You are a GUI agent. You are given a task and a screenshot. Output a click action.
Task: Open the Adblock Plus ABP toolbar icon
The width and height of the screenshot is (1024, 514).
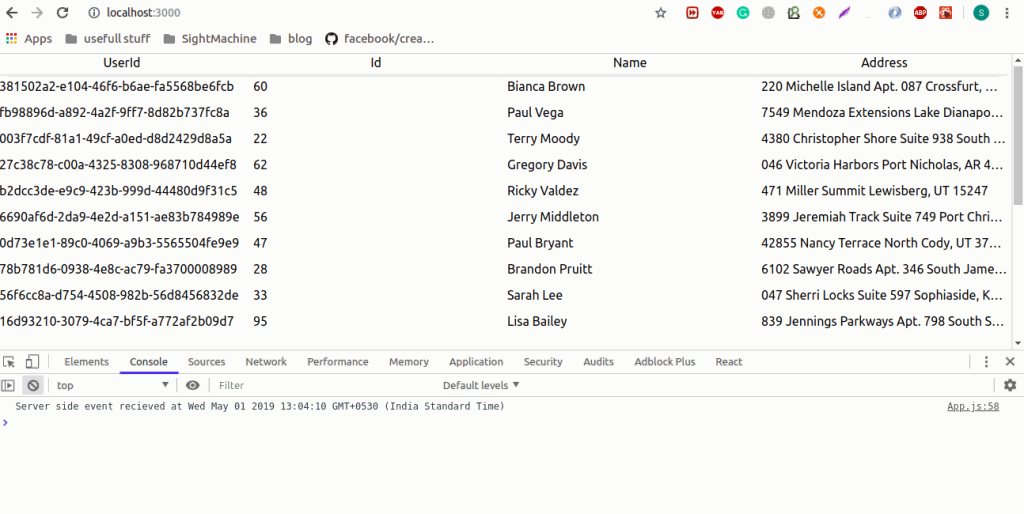(x=921, y=12)
